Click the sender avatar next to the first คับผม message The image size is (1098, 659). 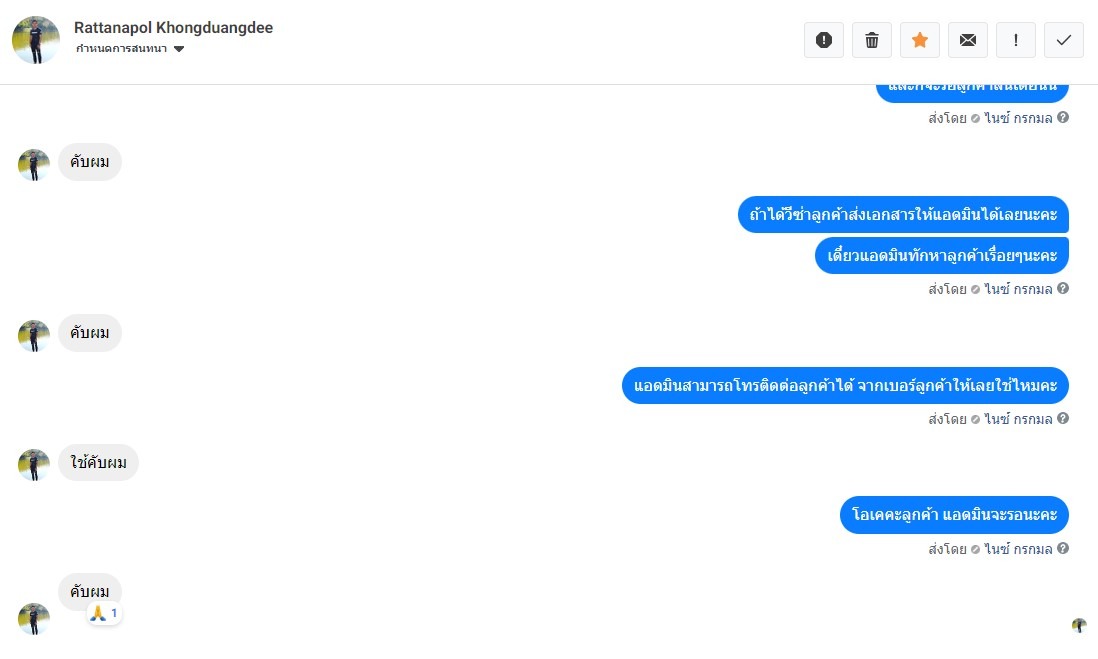click(x=34, y=165)
